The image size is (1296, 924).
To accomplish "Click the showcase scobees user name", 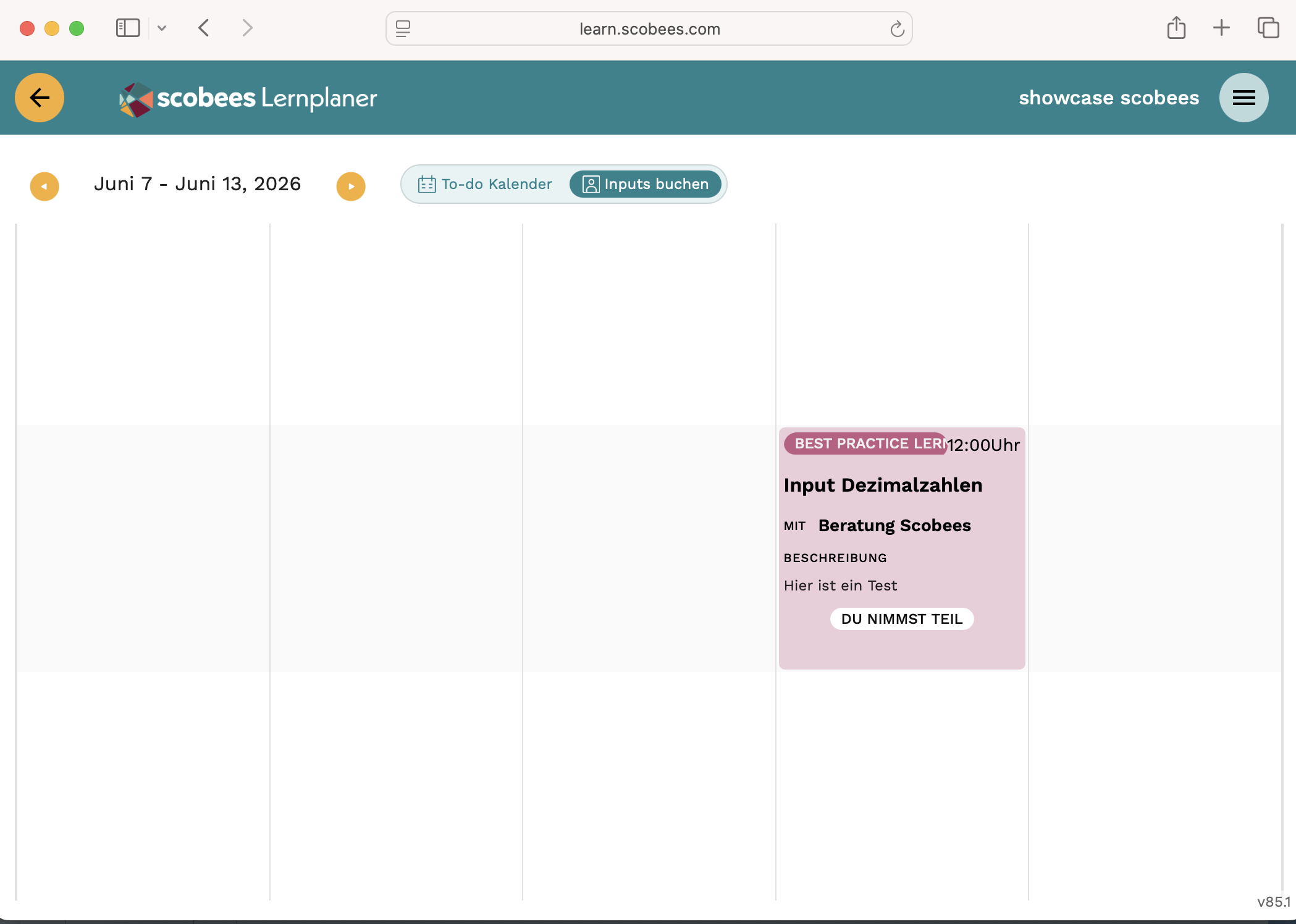I will point(1109,98).
